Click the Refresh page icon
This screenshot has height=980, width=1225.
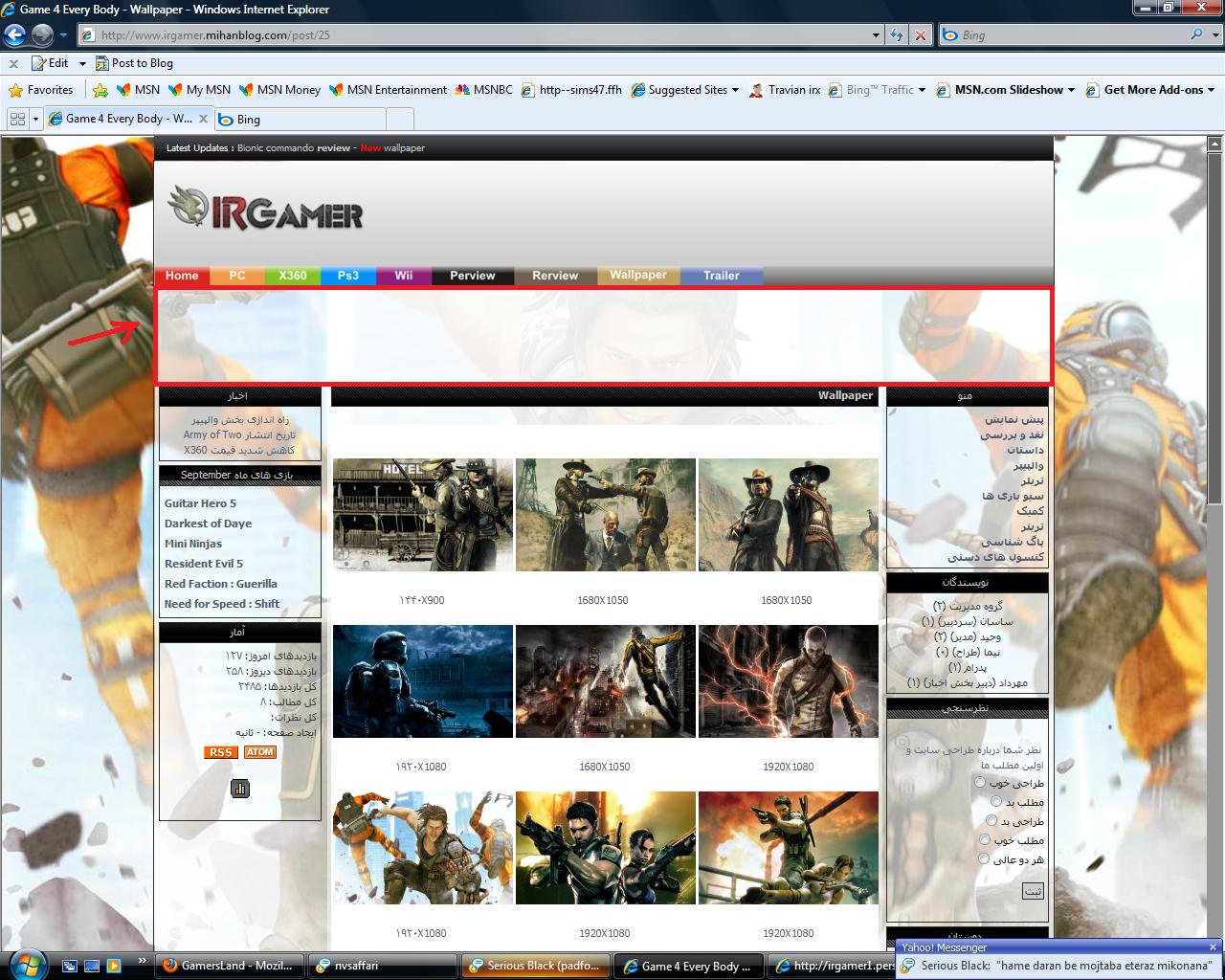[897, 35]
